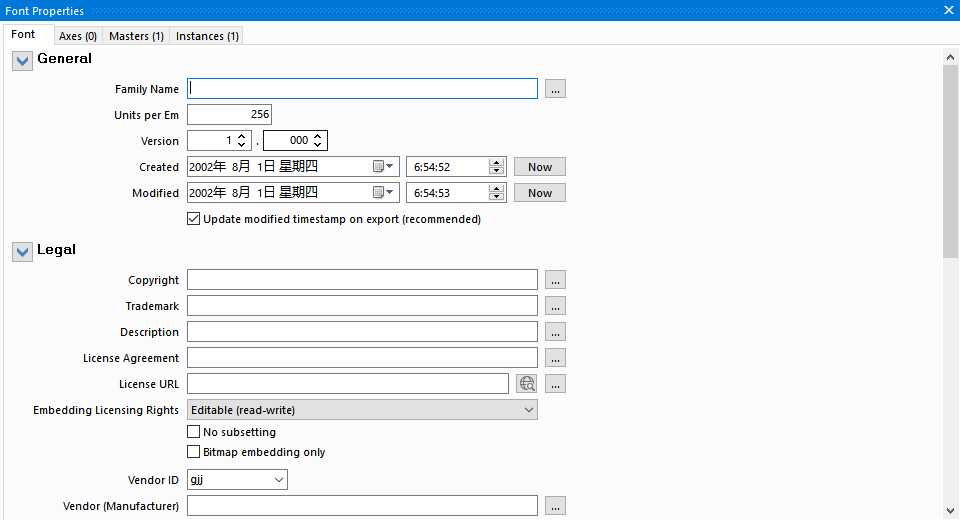
Task: Click ellipsis button next to Family Name
Action: tap(556, 89)
